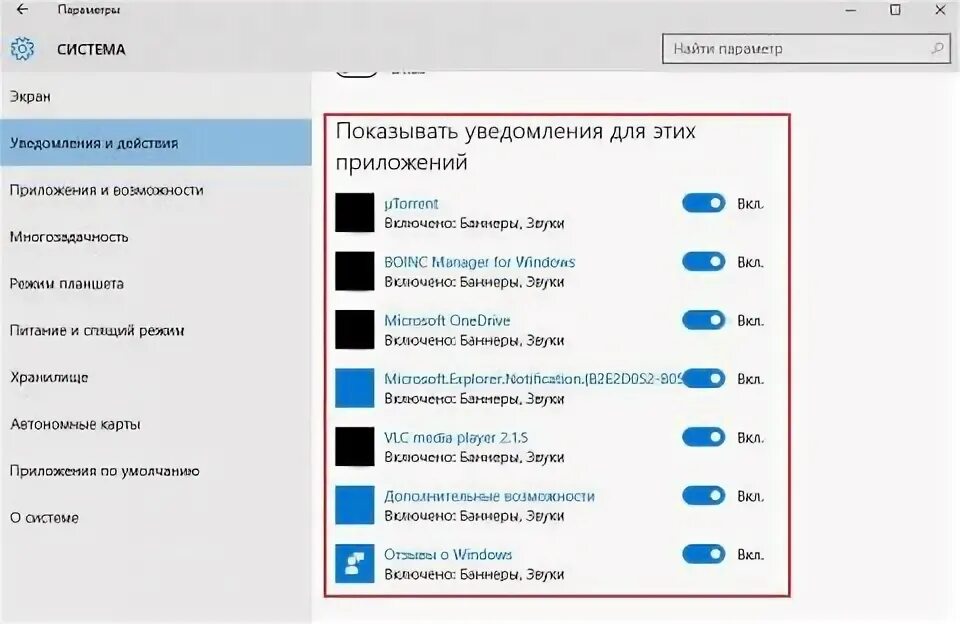Click Вкл. label beside Отзывы о Windows
The width and height of the screenshot is (960, 624).
[x=750, y=555]
